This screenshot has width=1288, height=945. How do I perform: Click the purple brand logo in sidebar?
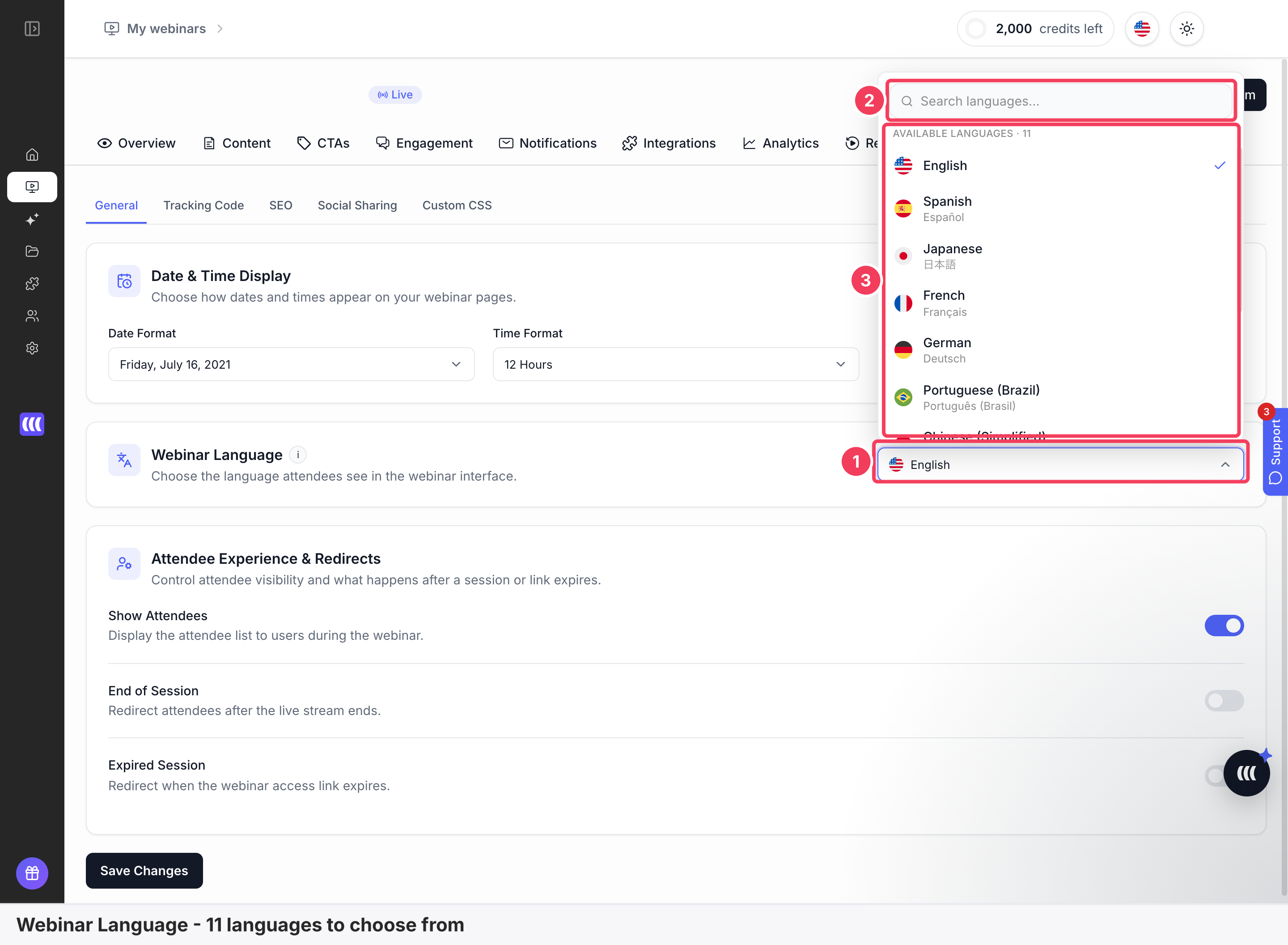tap(32, 424)
